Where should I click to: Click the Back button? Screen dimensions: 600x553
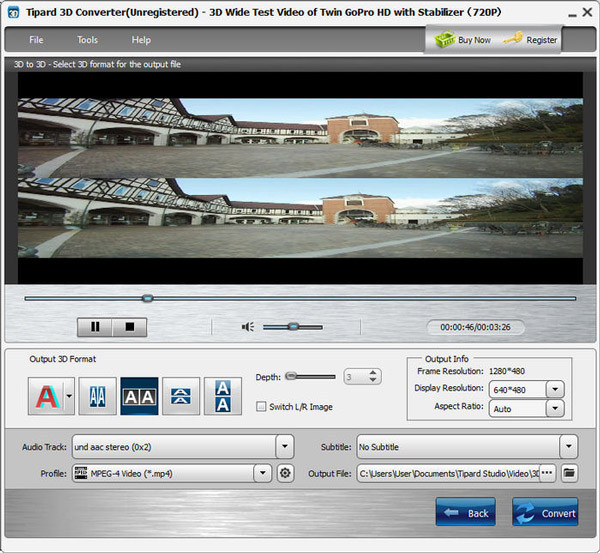[x=466, y=512]
